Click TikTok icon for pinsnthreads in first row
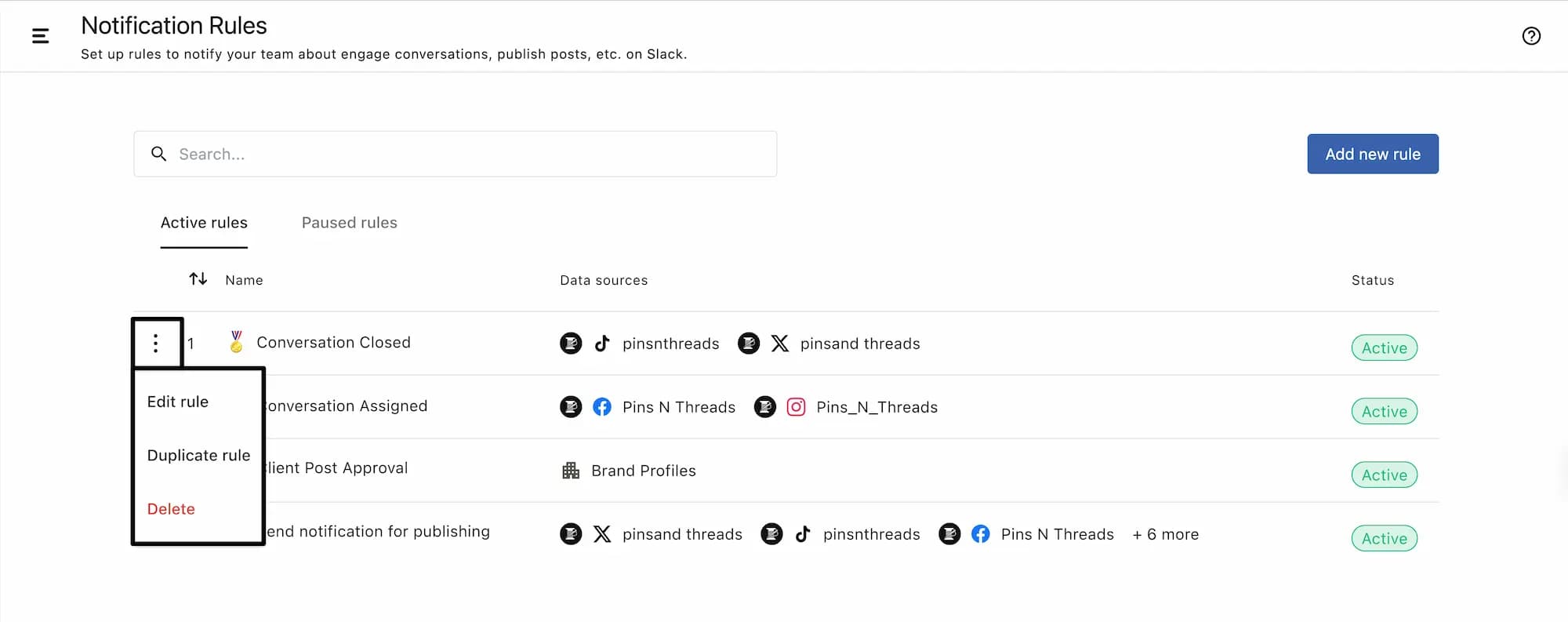 point(602,344)
